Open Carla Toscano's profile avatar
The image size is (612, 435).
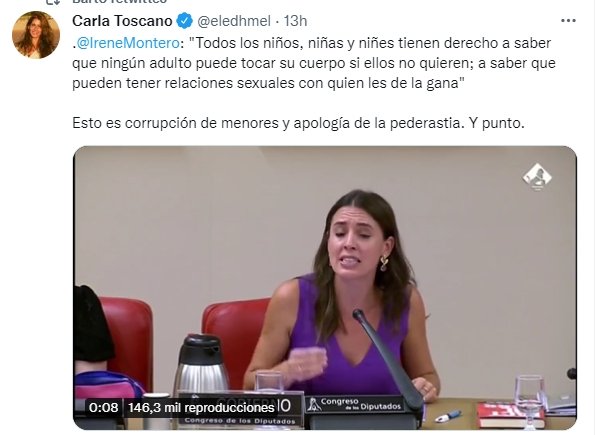(36, 35)
